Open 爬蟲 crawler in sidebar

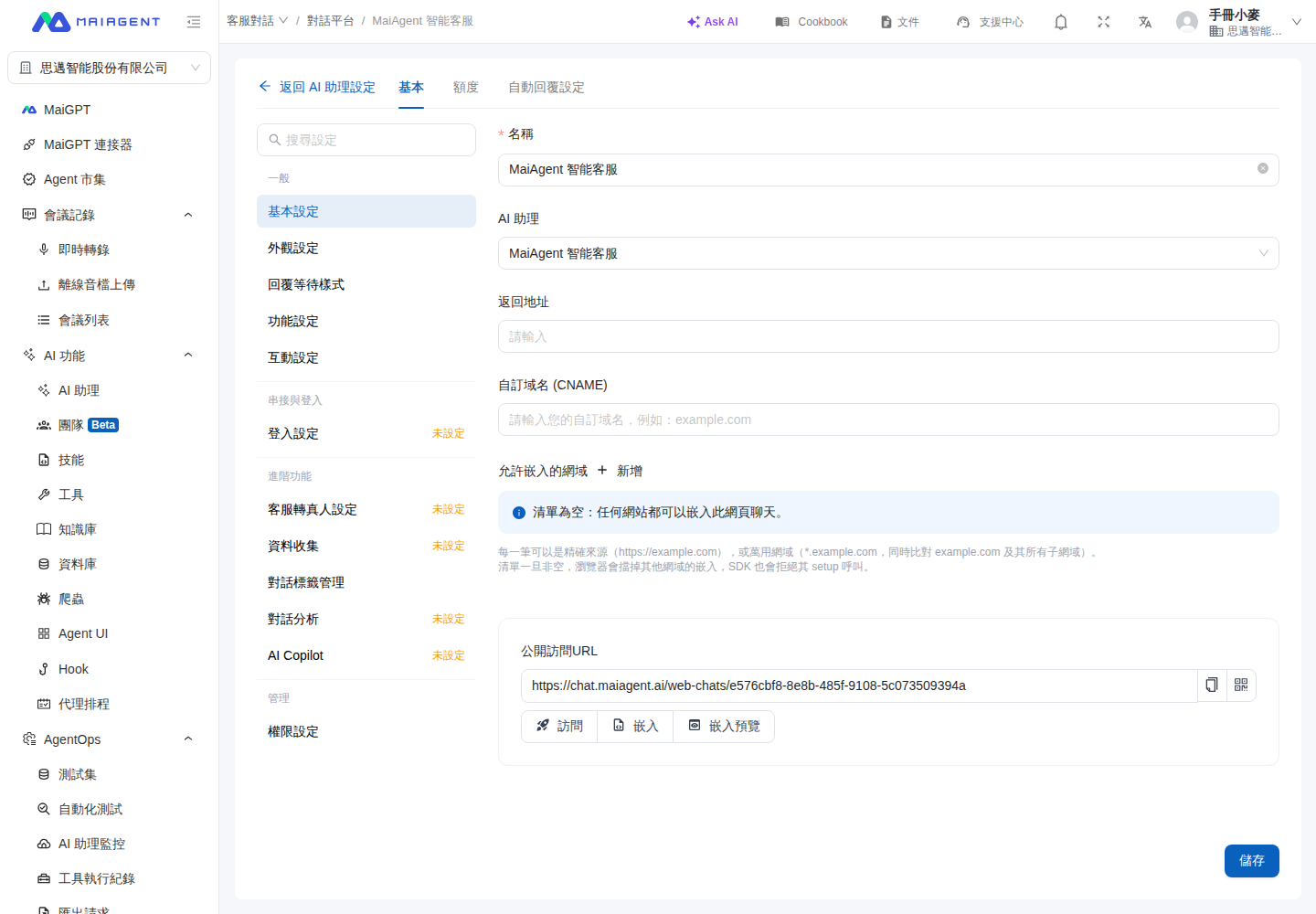pyautogui.click(x=109, y=599)
